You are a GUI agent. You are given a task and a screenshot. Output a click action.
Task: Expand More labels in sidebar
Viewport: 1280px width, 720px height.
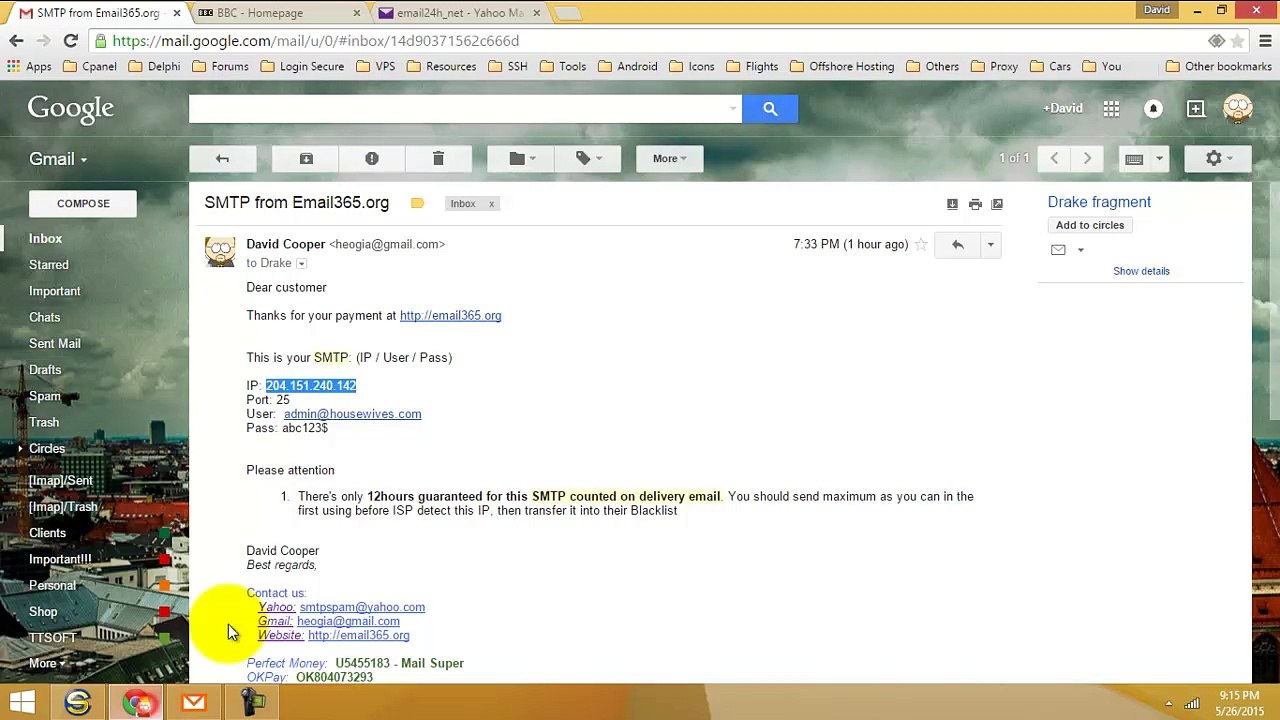coord(47,663)
